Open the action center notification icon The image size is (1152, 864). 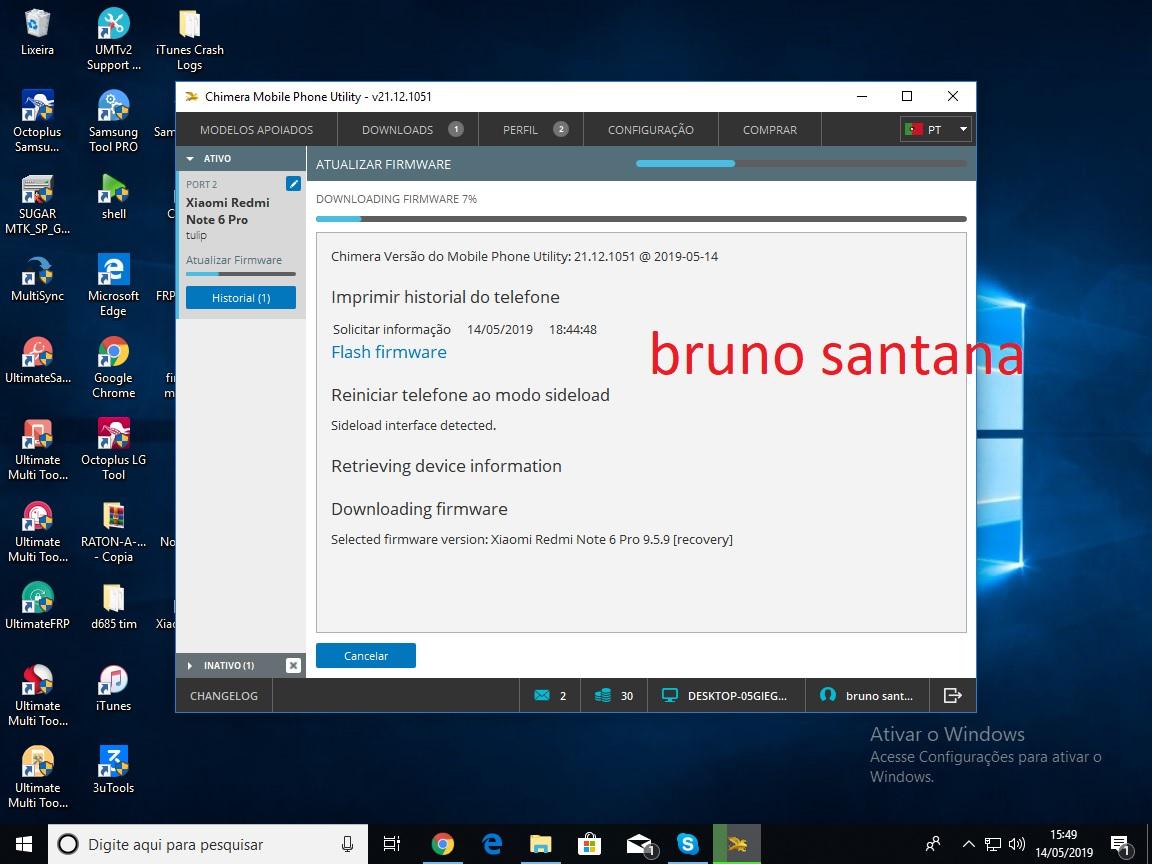pyautogui.click(x=1120, y=845)
